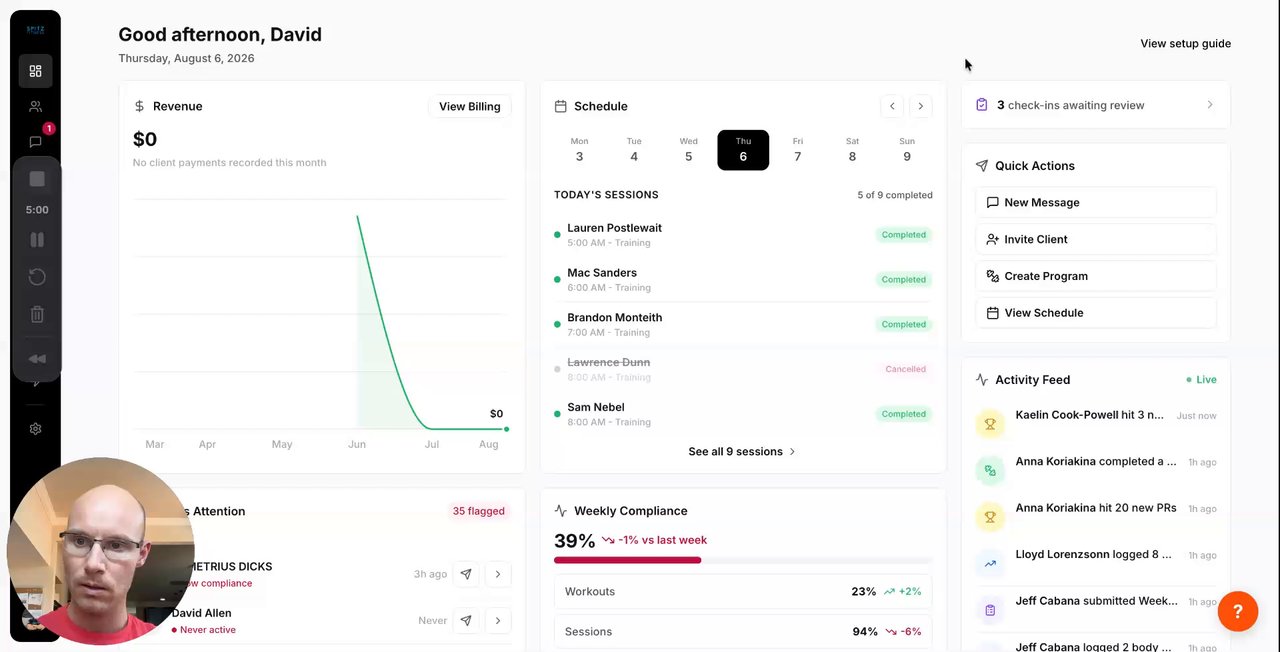Screen dimensions: 1280x652
Task: Click the Quick Actions paper plane icon
Action: pyautogui.click(x=982, y=166)
